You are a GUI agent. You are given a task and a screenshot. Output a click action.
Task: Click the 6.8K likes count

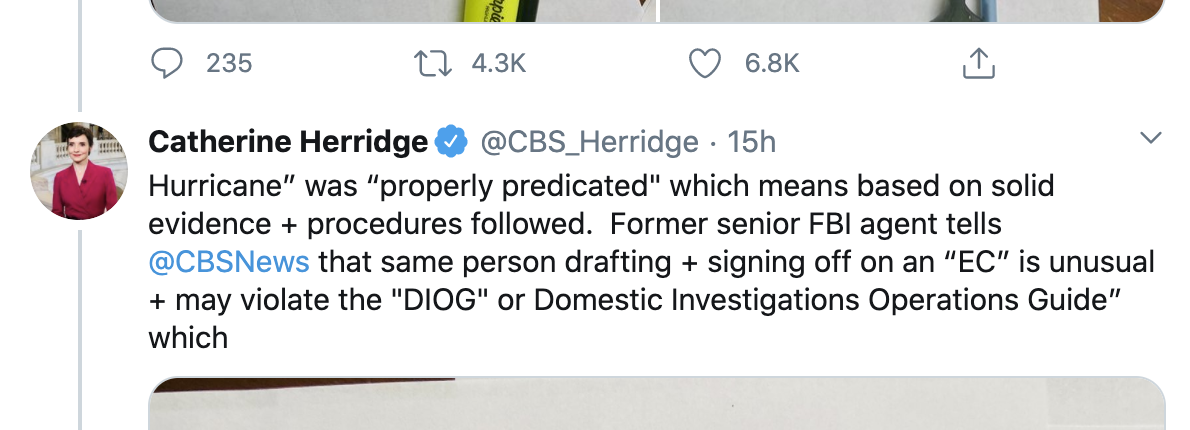tap(772, 64)
